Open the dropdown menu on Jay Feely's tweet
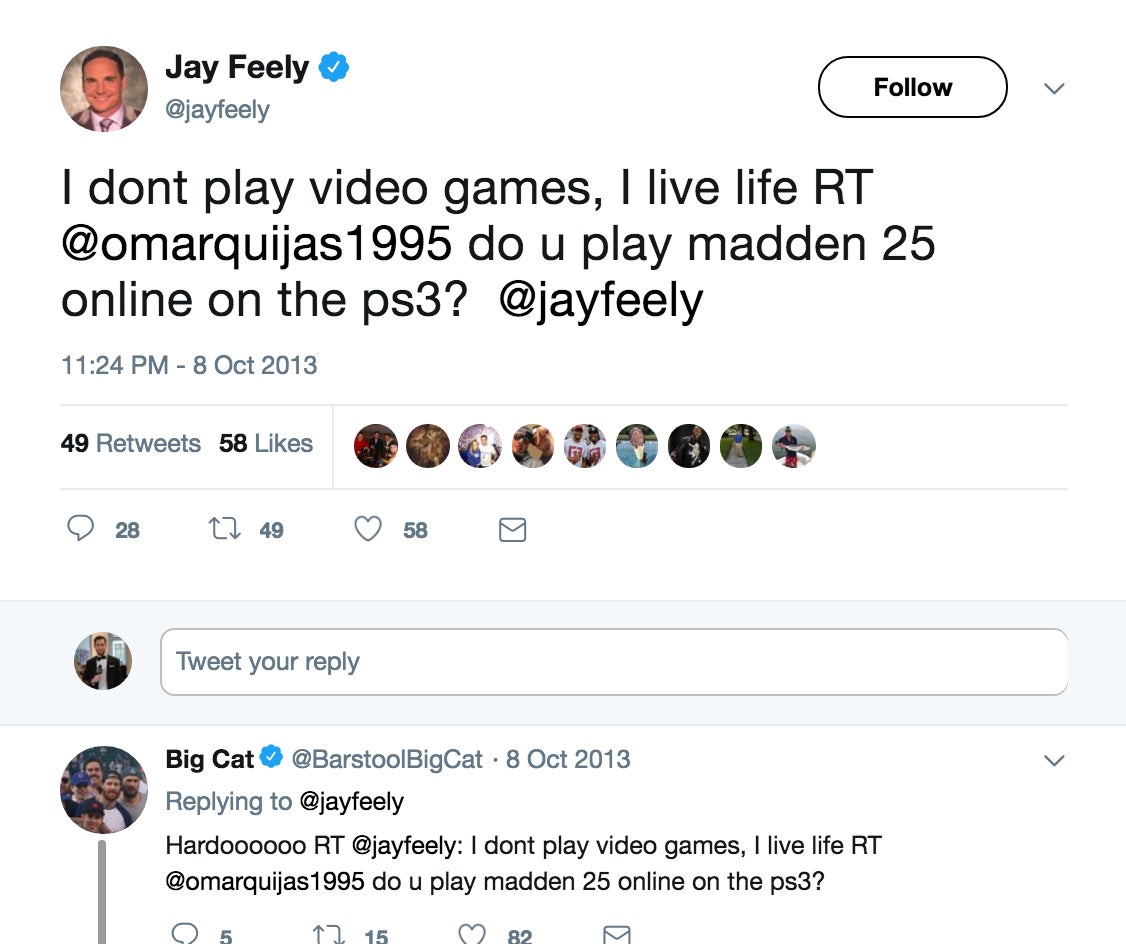 coord(1055,89)
